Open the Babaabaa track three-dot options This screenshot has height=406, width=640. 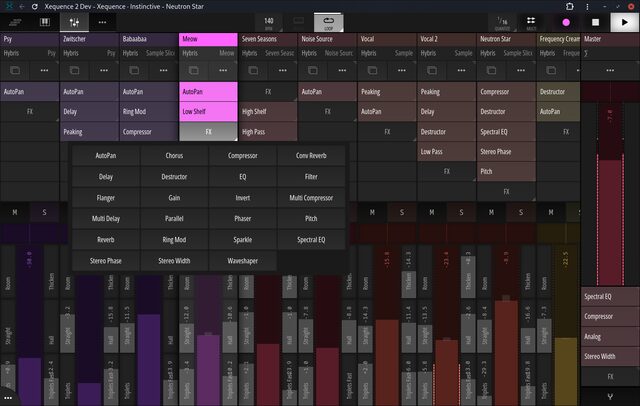(x=163, y=70)
